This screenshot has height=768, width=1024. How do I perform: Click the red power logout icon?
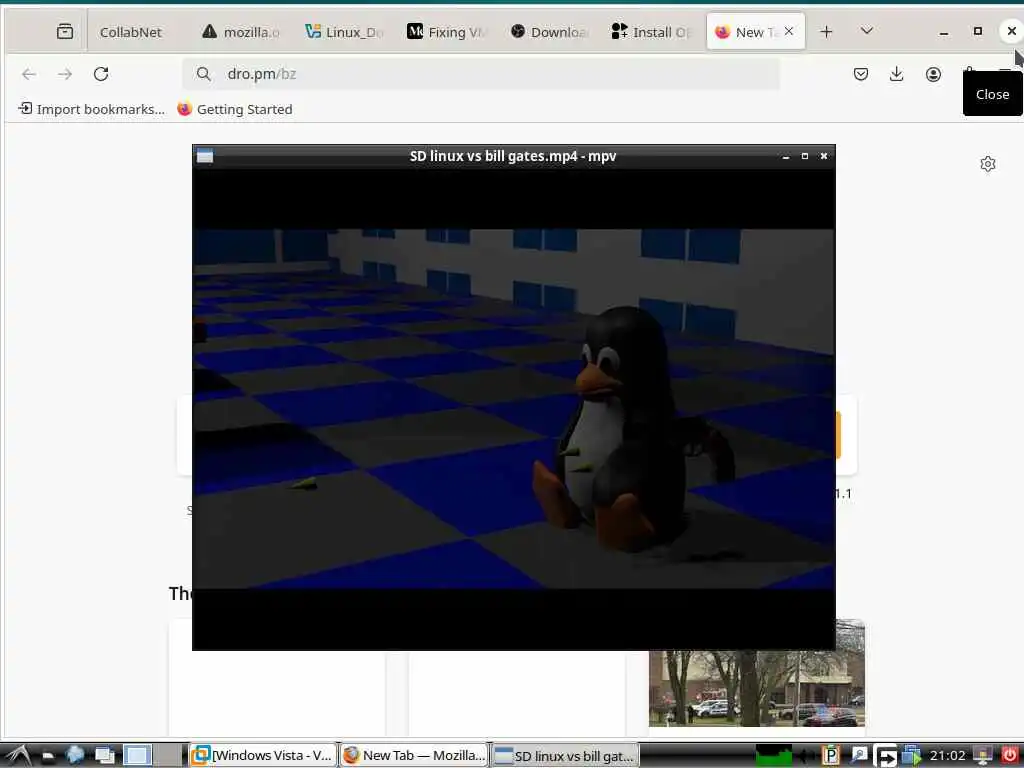click(x=1010, y=756)
